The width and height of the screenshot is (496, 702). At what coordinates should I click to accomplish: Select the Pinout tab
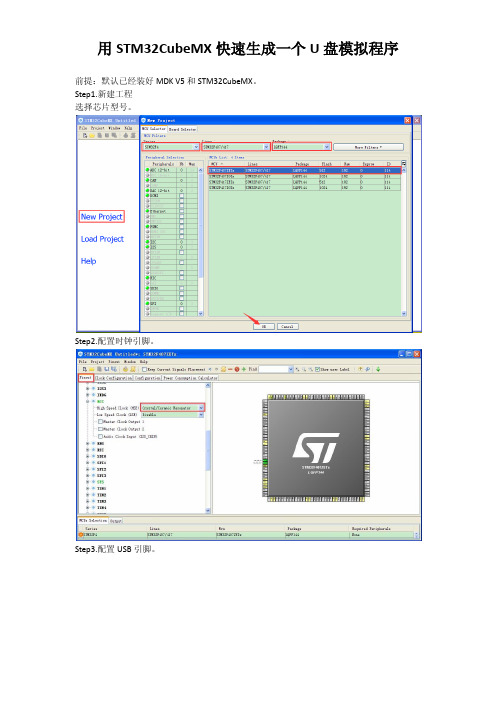[86, 378]
